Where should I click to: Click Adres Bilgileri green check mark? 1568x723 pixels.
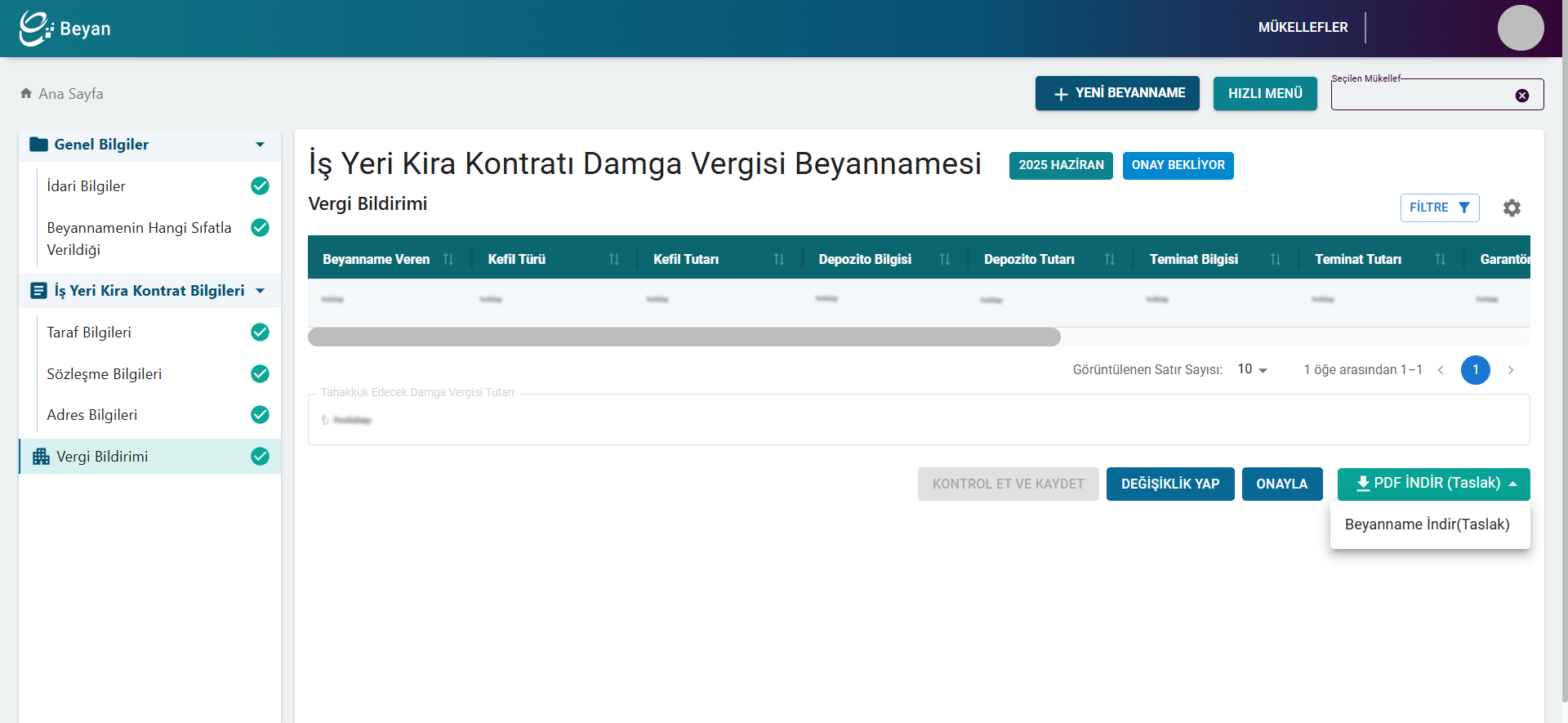pyautogui.click(x=260, y=415)
